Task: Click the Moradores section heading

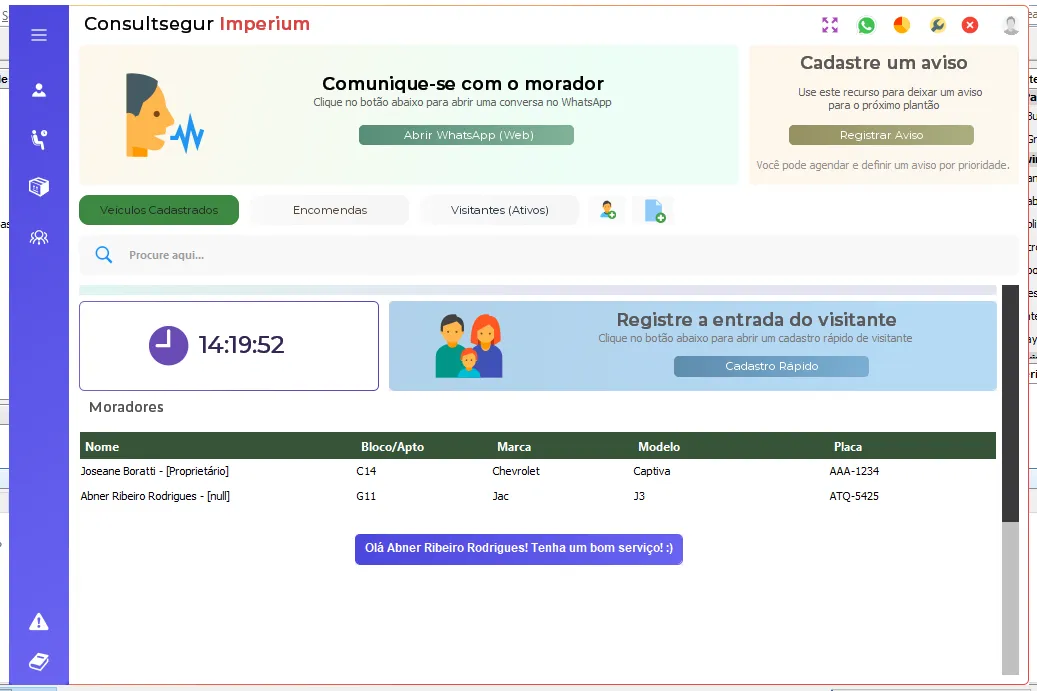Action: pos(126,407)
